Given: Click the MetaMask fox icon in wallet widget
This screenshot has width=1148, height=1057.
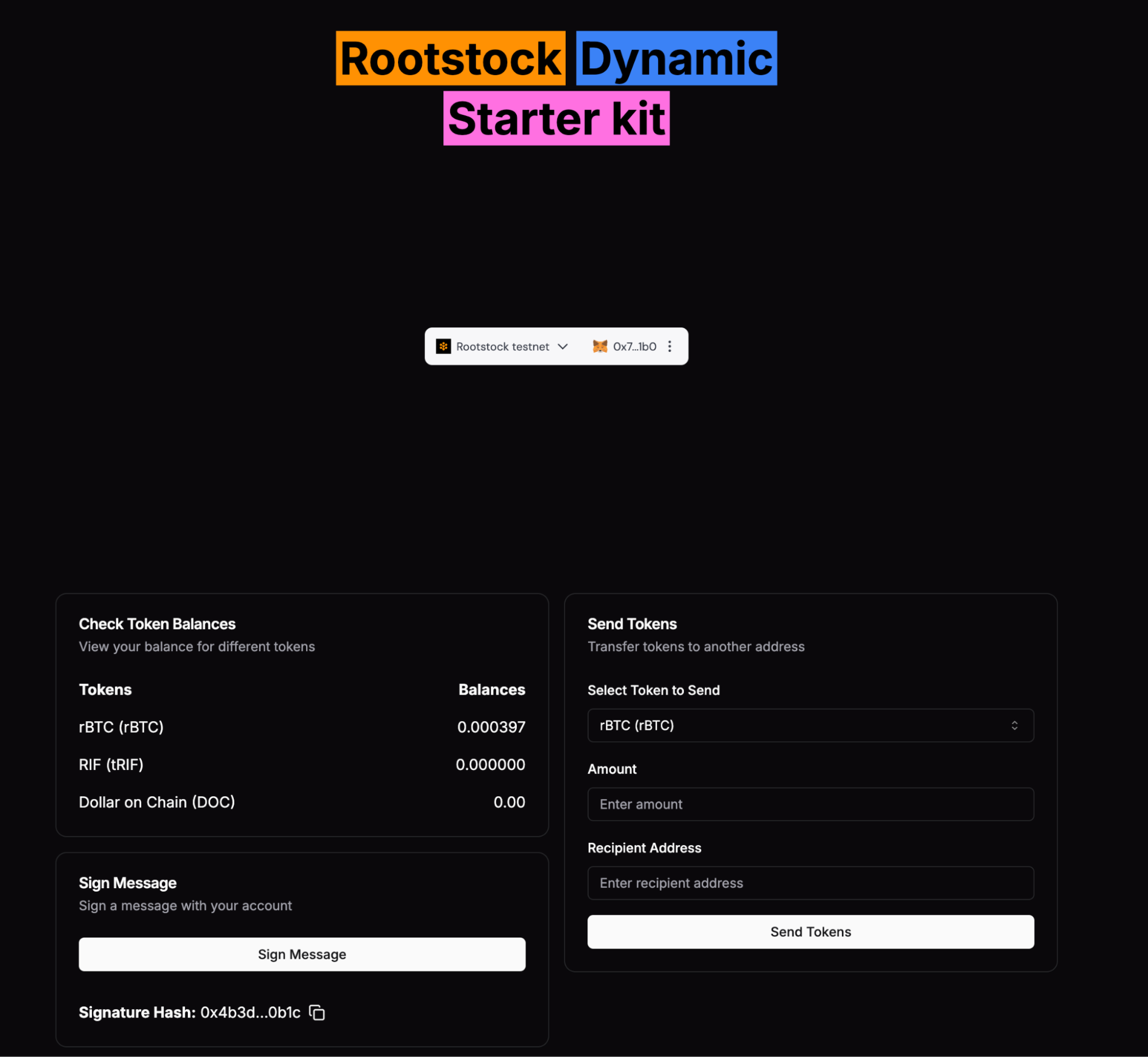Looking at the screenshot, I should [x=600, y=346].
